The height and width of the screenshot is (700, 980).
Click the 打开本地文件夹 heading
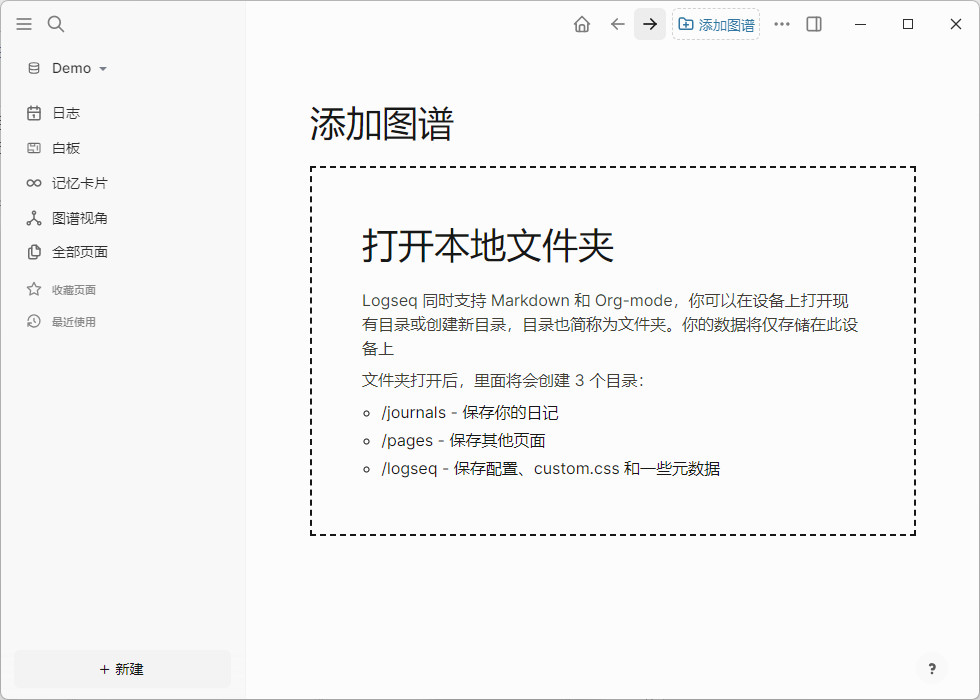(x=488, y=245)
